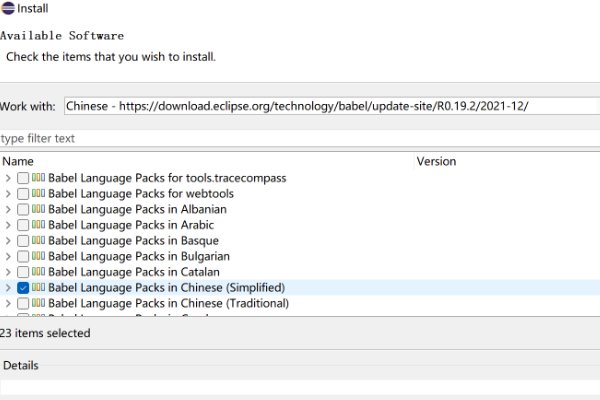Click the '23 items selected' status text
This screenshot has width=600, height=400.
coord(45,333)
